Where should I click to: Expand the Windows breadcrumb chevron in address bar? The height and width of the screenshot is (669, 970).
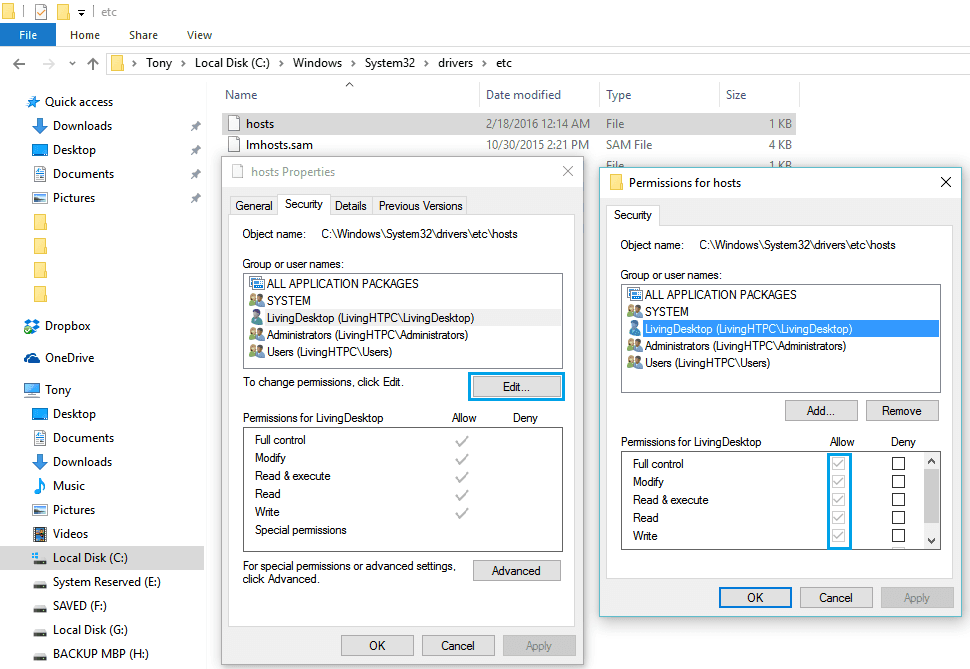pos(351,63)
